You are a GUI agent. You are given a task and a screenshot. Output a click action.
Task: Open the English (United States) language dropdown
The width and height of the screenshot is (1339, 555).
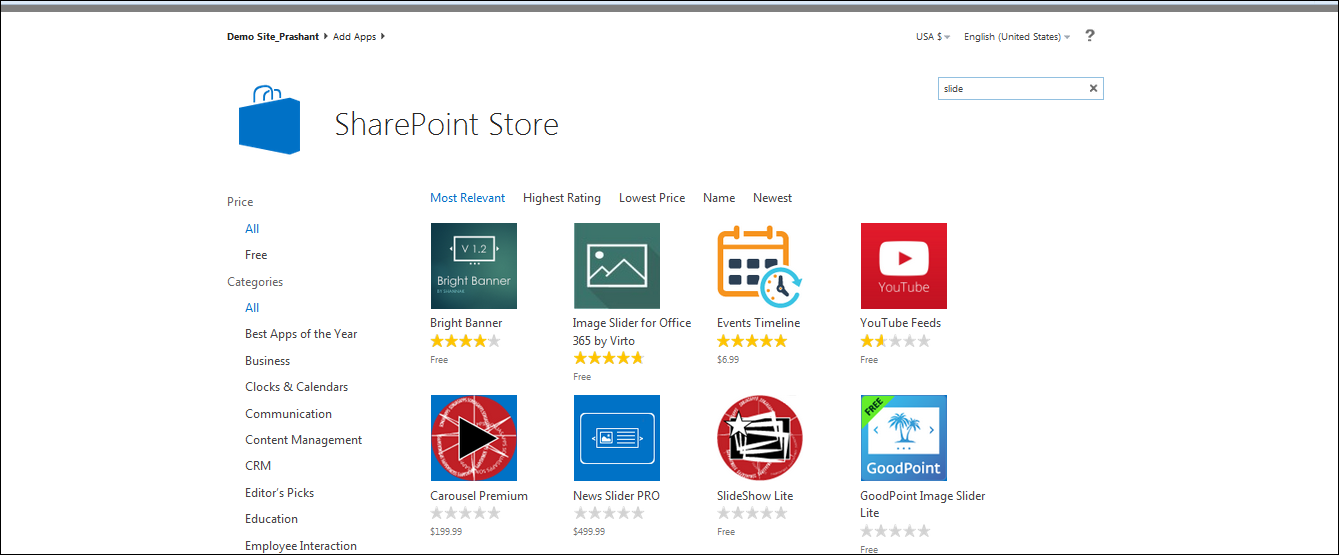coord(1017,37)
